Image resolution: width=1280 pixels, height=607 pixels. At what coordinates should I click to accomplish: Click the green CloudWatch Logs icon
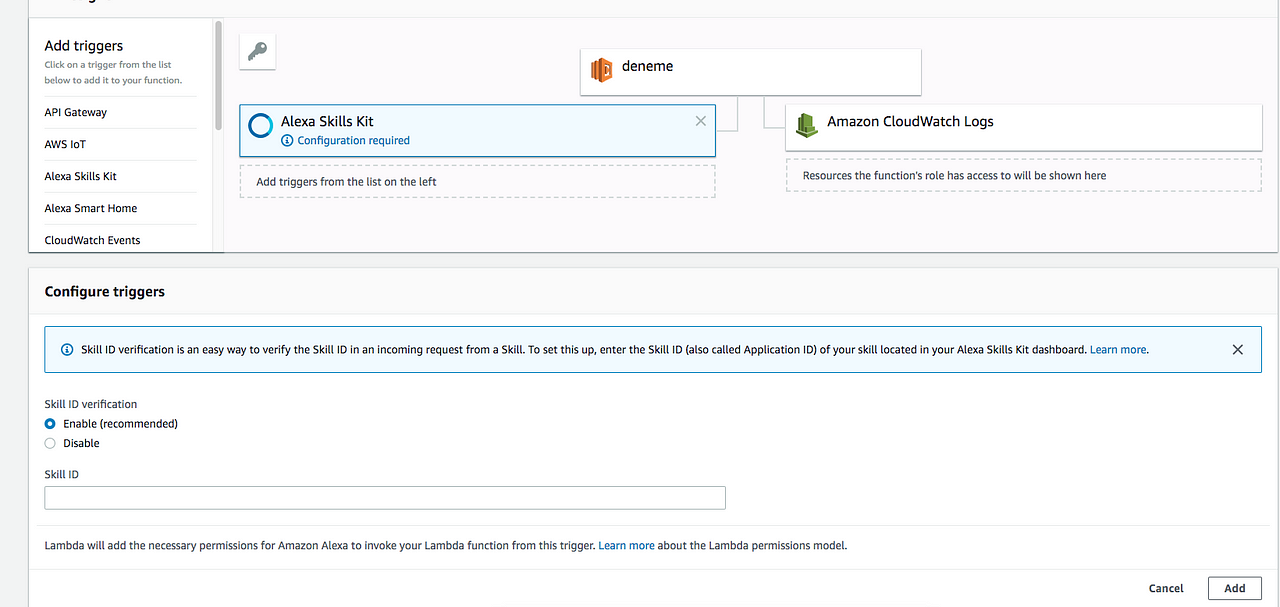click(806, 125)
